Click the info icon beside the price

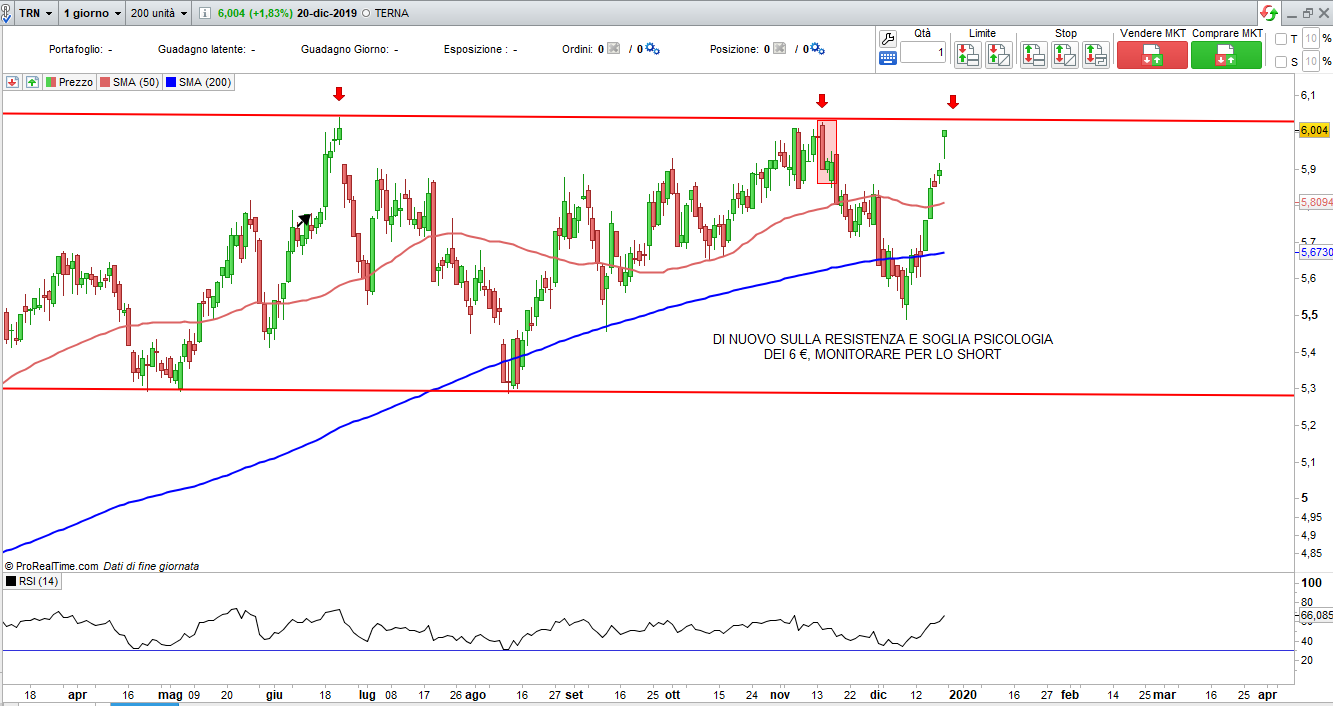click(205, 14)
